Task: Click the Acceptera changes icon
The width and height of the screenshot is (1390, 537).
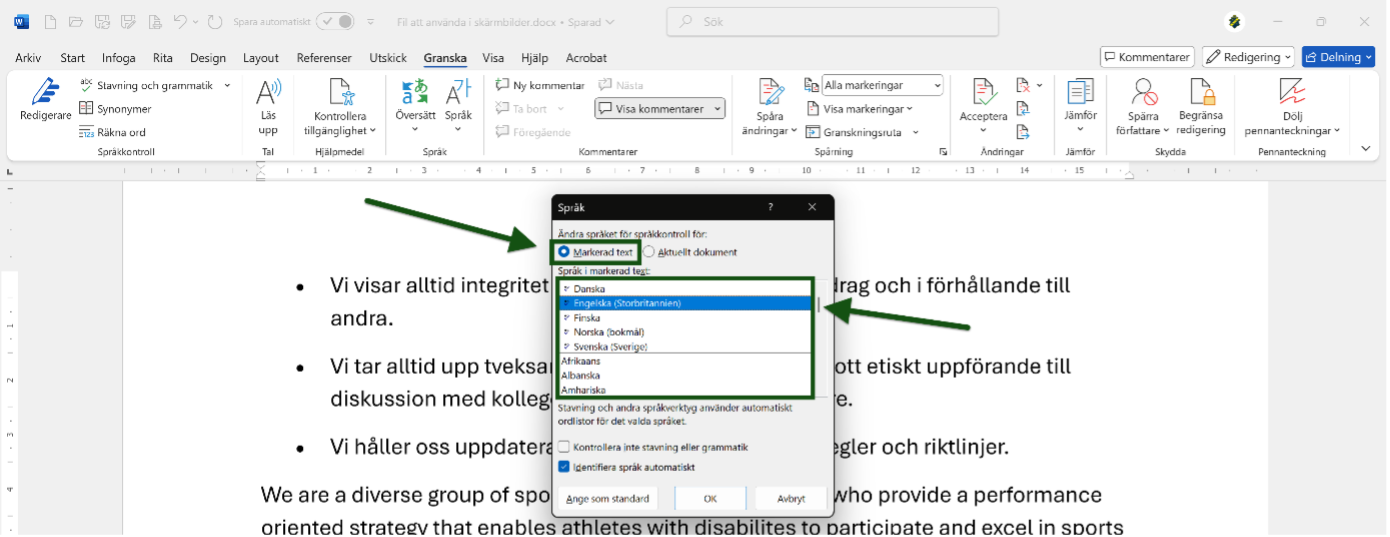Action: point(983,93)
